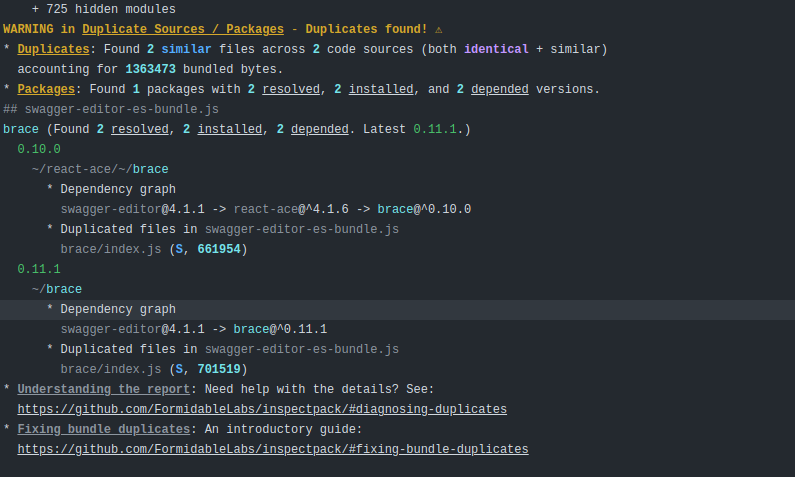Click underlined 'installed' in the Packages line
This screenshot has height=477, width=795.
381,89
